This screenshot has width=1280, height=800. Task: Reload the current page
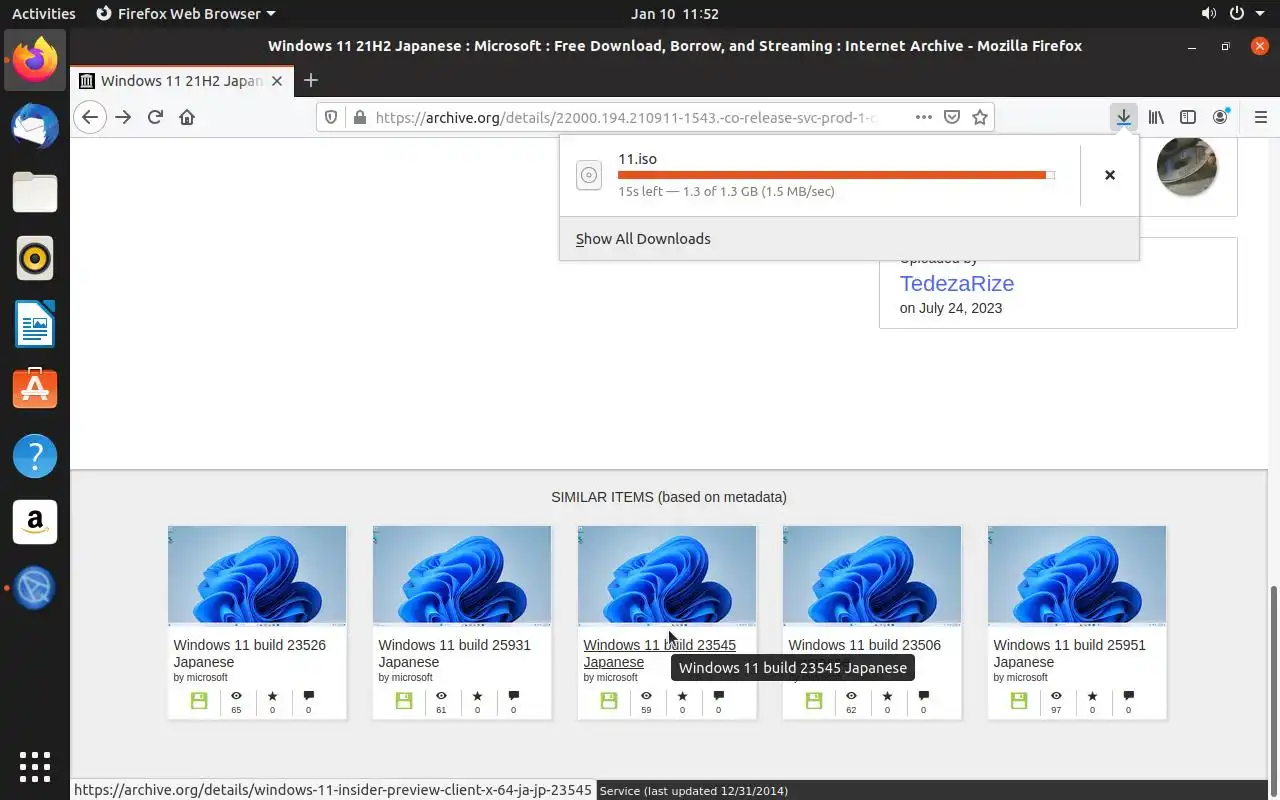[155, 117]
